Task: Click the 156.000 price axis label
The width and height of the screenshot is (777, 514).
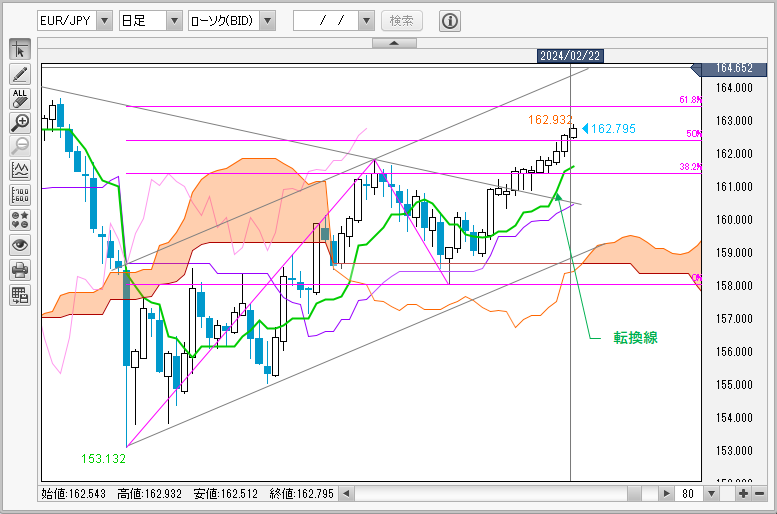Action: click(x=734, y=352)
